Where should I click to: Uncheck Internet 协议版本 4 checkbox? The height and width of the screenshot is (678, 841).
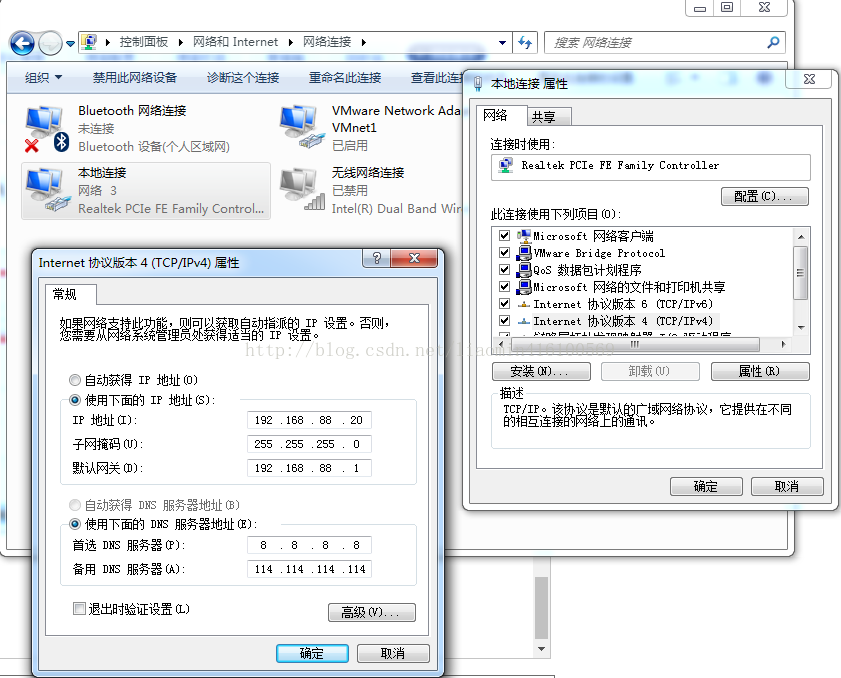[x=504, y=321]
